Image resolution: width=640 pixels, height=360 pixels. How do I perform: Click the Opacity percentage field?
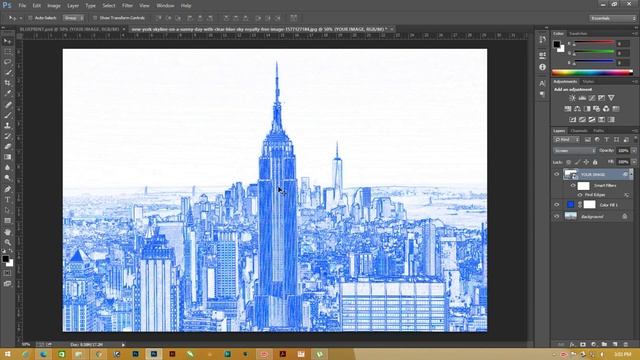pyautogui.click(x=623, y=151)
